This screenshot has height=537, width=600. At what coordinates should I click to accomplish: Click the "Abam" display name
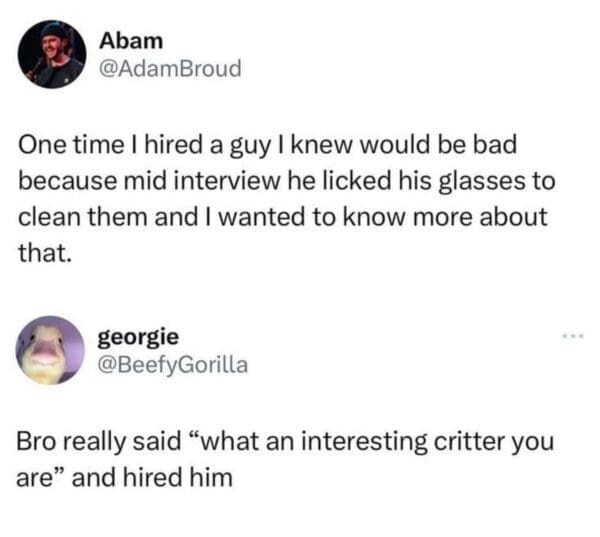point(130,42)
